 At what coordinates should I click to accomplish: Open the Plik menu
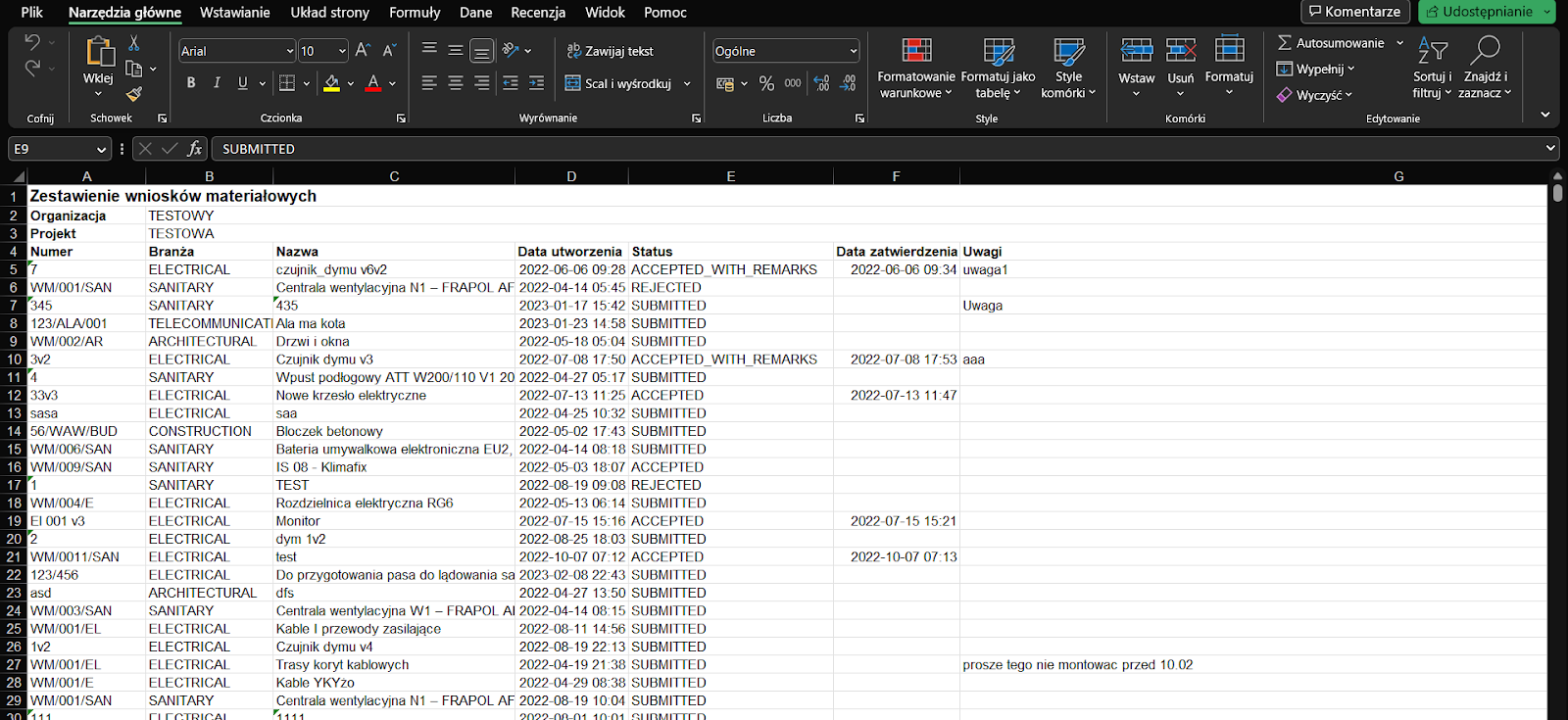32,13
